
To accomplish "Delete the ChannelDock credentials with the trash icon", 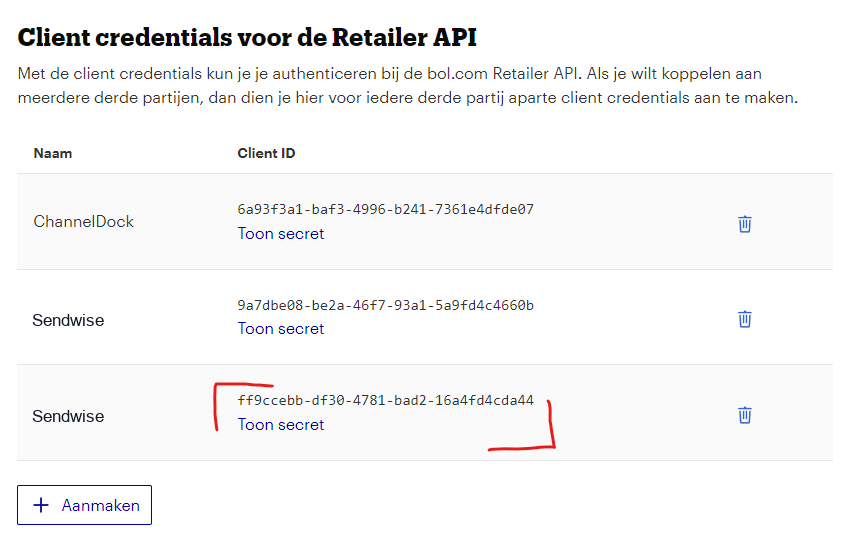I will point(745,224).
